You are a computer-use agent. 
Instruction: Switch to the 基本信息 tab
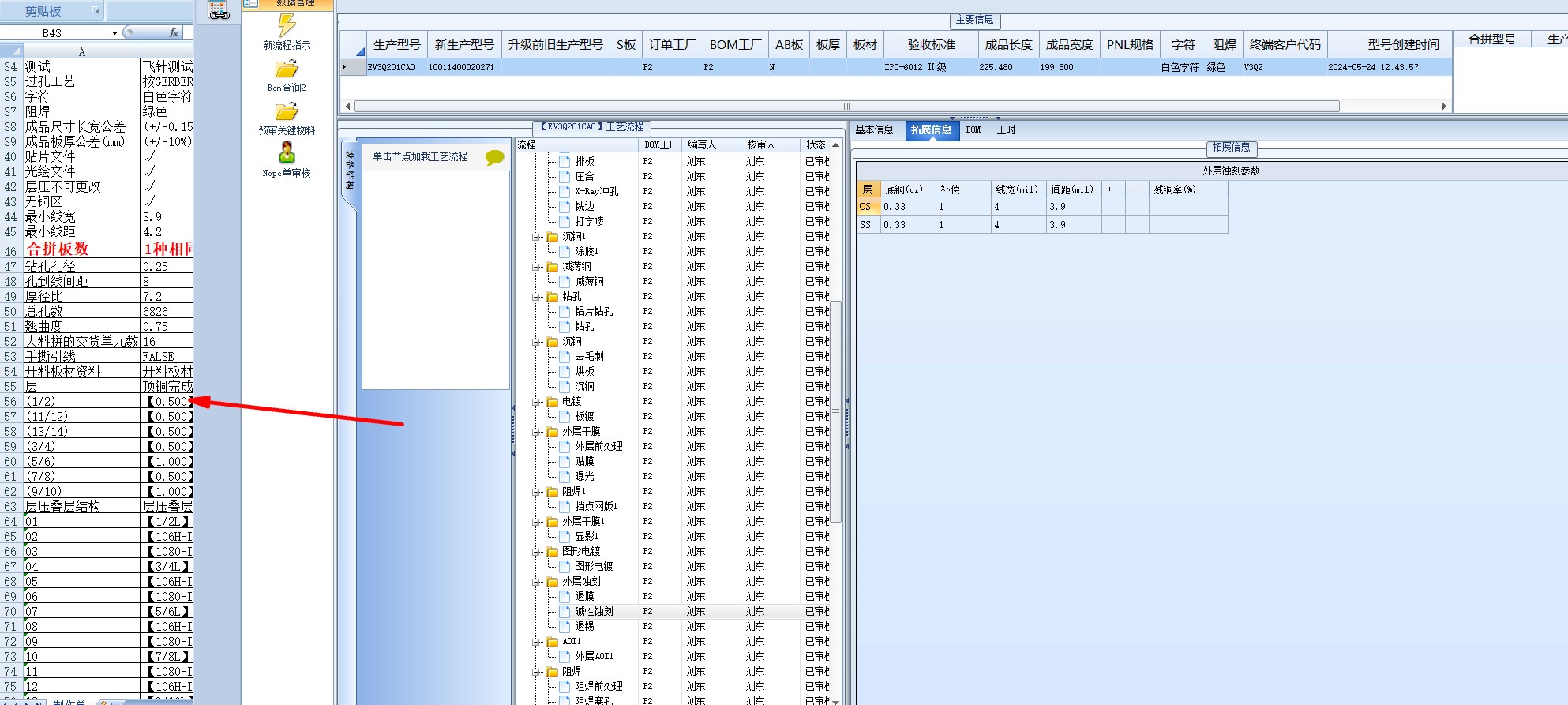point(874,130)
